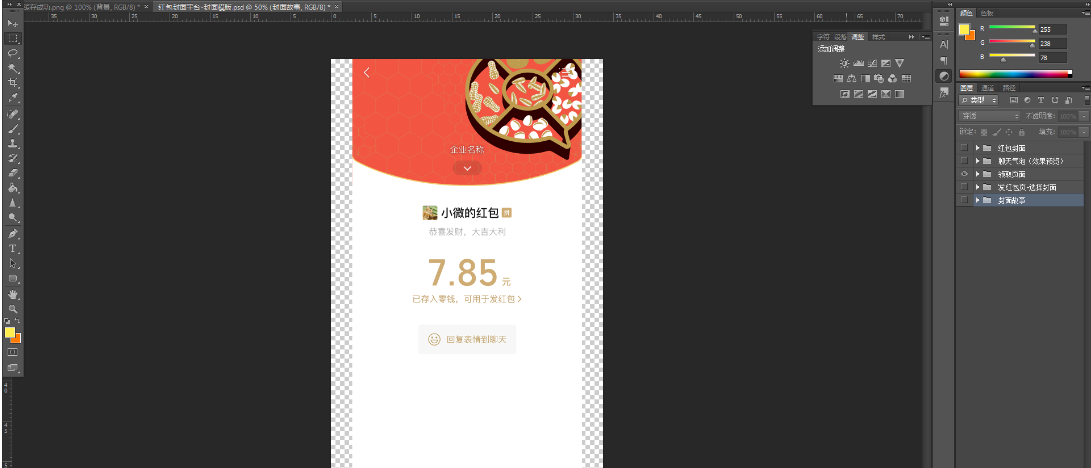Image resolution: width=1091 pixels, height=468 pixels.
Task: Add a Brightness/Contrast adjustment
Action: tap(844, 63)
